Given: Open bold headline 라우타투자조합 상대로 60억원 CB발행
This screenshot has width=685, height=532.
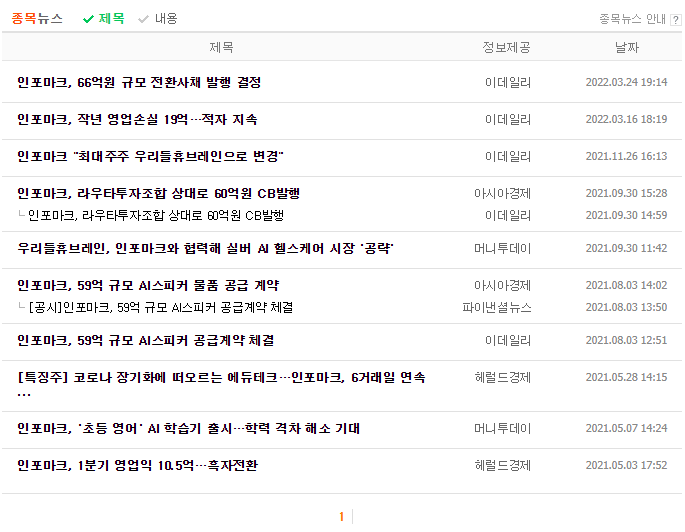Looking at the screenshot, I should click(x=159, y=193).
